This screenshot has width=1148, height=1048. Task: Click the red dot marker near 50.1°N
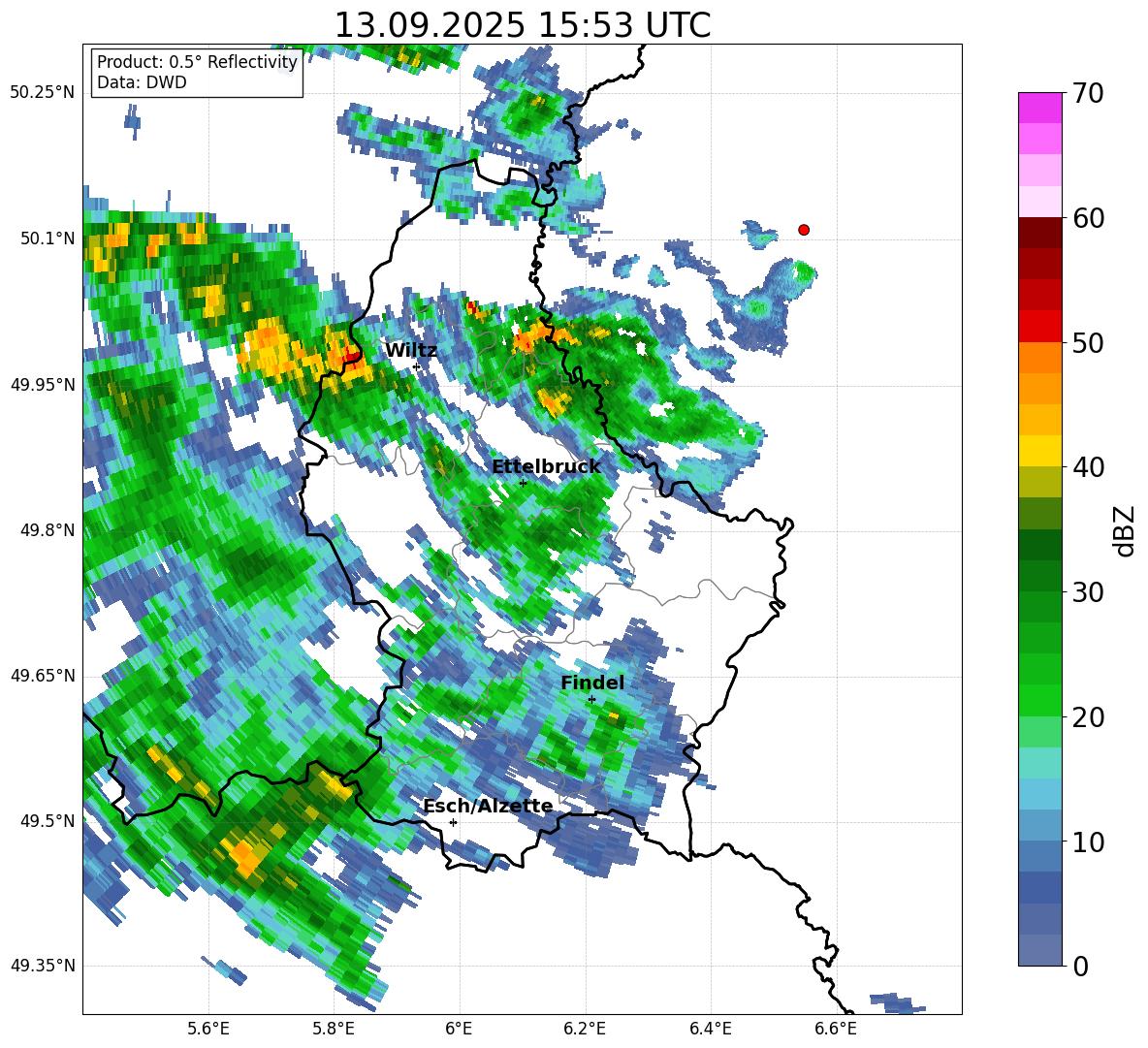804,230
